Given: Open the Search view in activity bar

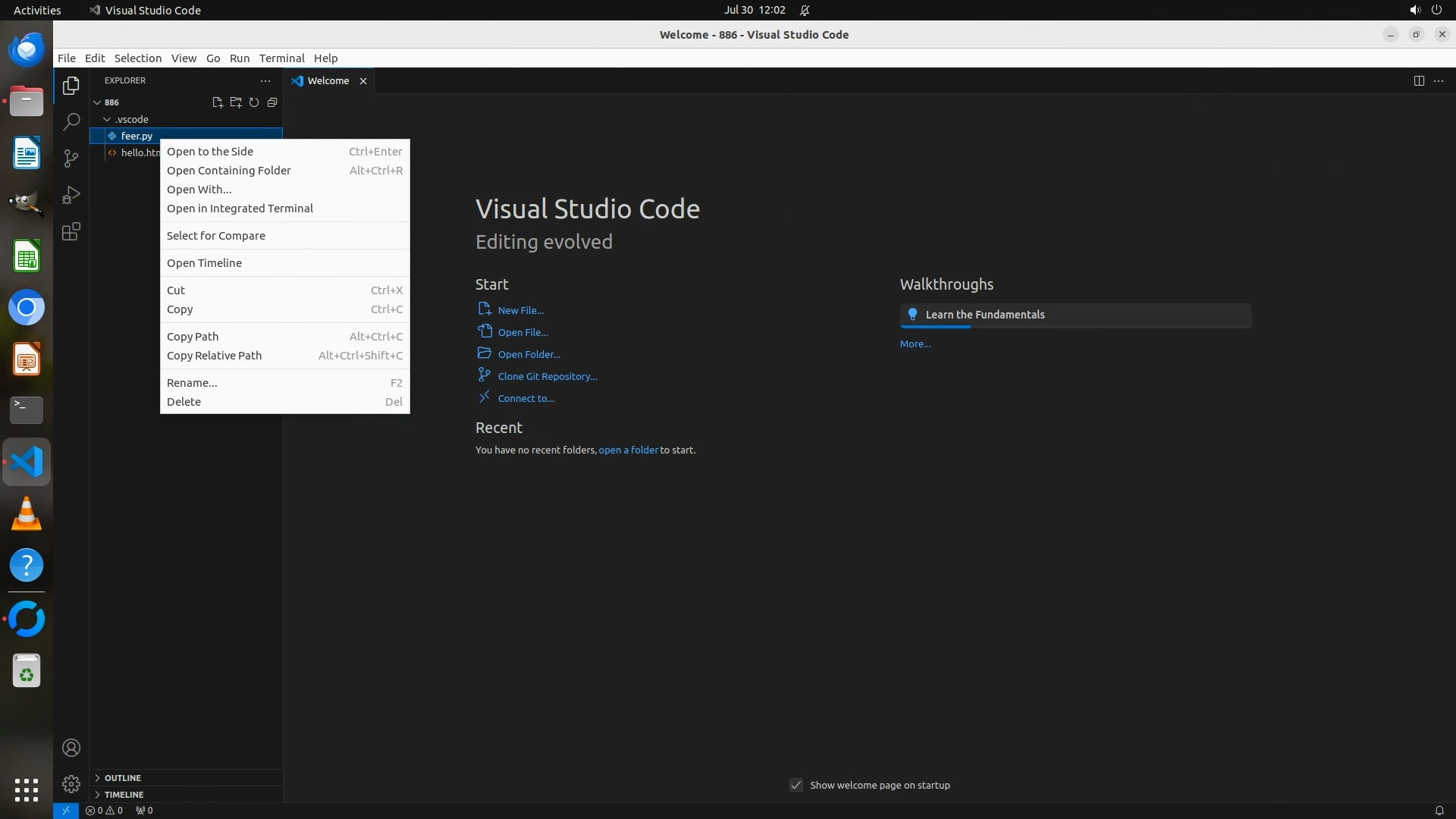Looking at the screenshot, I should (71, 122).
